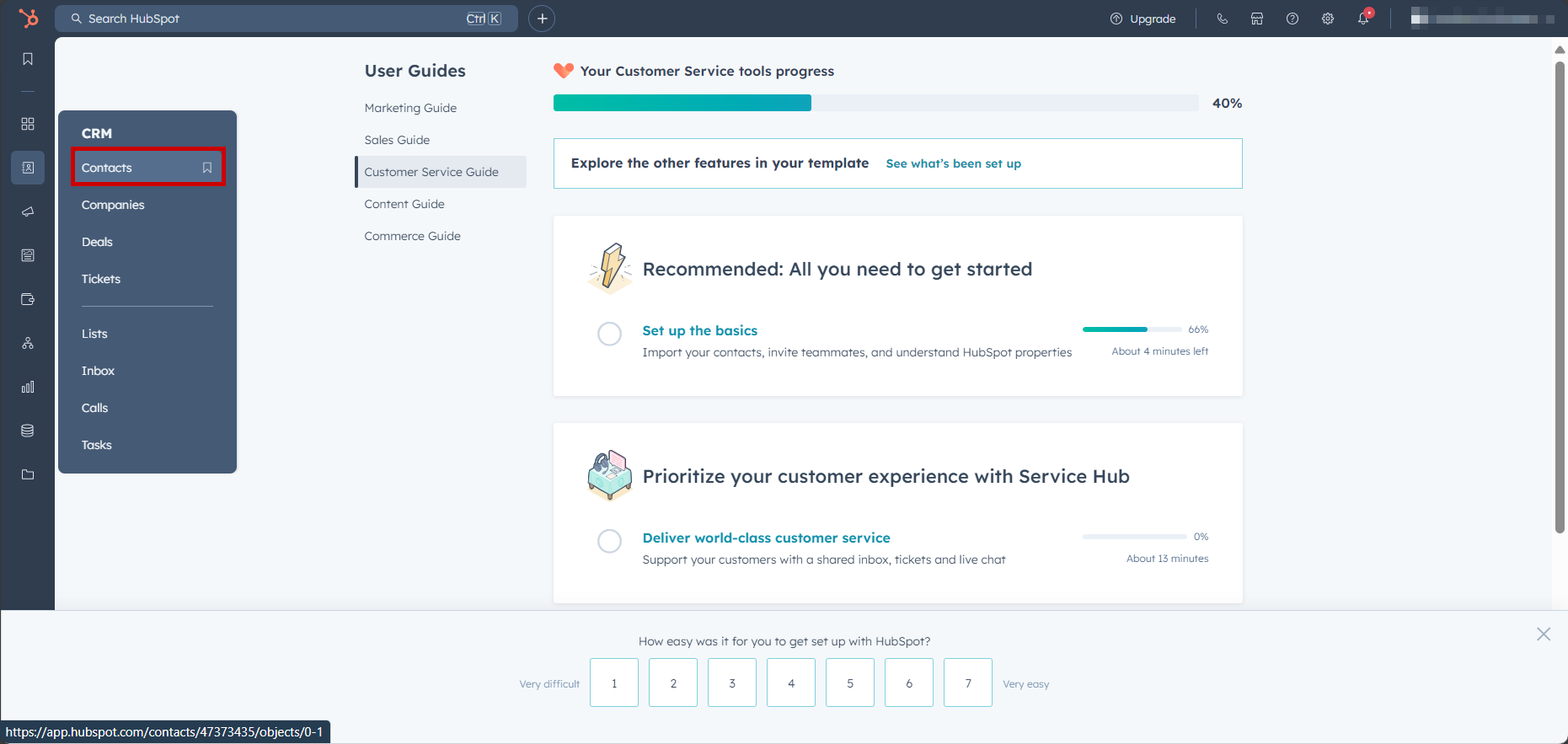1568x744 pixels.
Task: Open the Help question-mark icon
Action: (x=1292, y=19)
